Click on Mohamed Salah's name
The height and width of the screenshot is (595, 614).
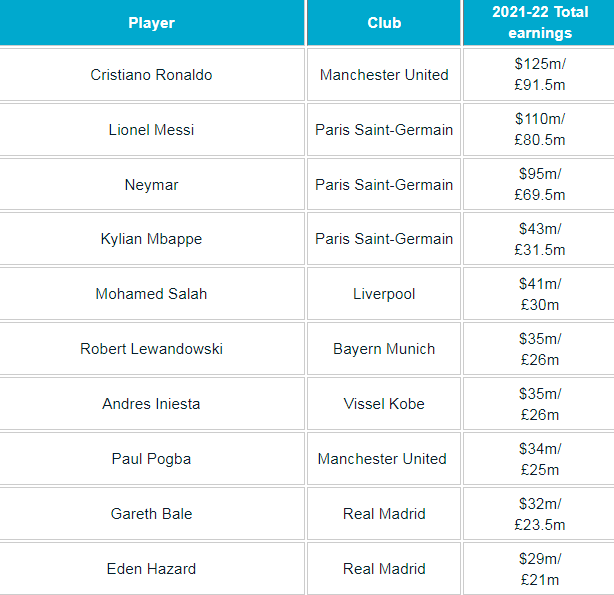point(151,294)
